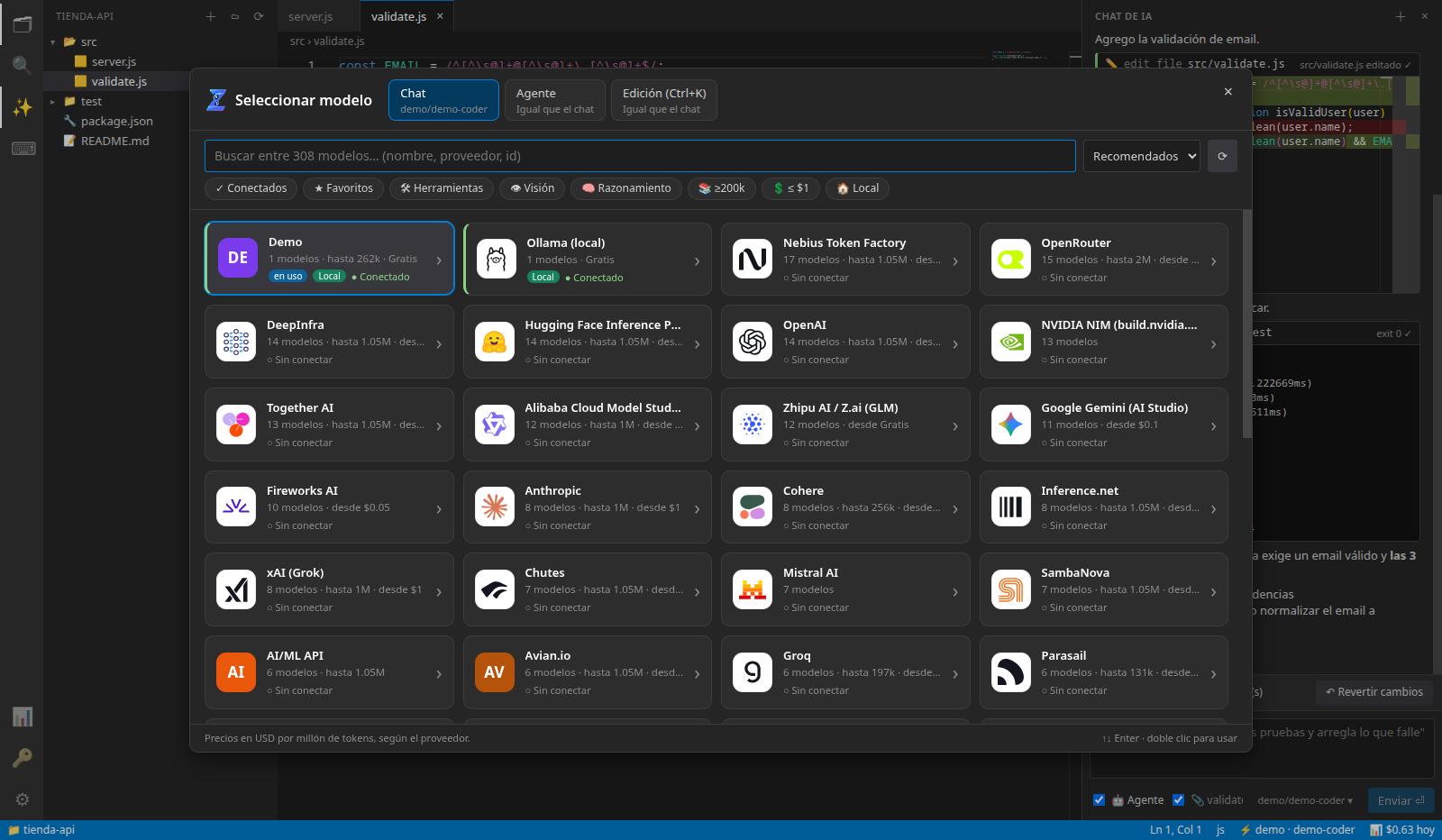Screen dimensions: 1442x840
Task: Click the model search input field
Action: tap(640, 156)
